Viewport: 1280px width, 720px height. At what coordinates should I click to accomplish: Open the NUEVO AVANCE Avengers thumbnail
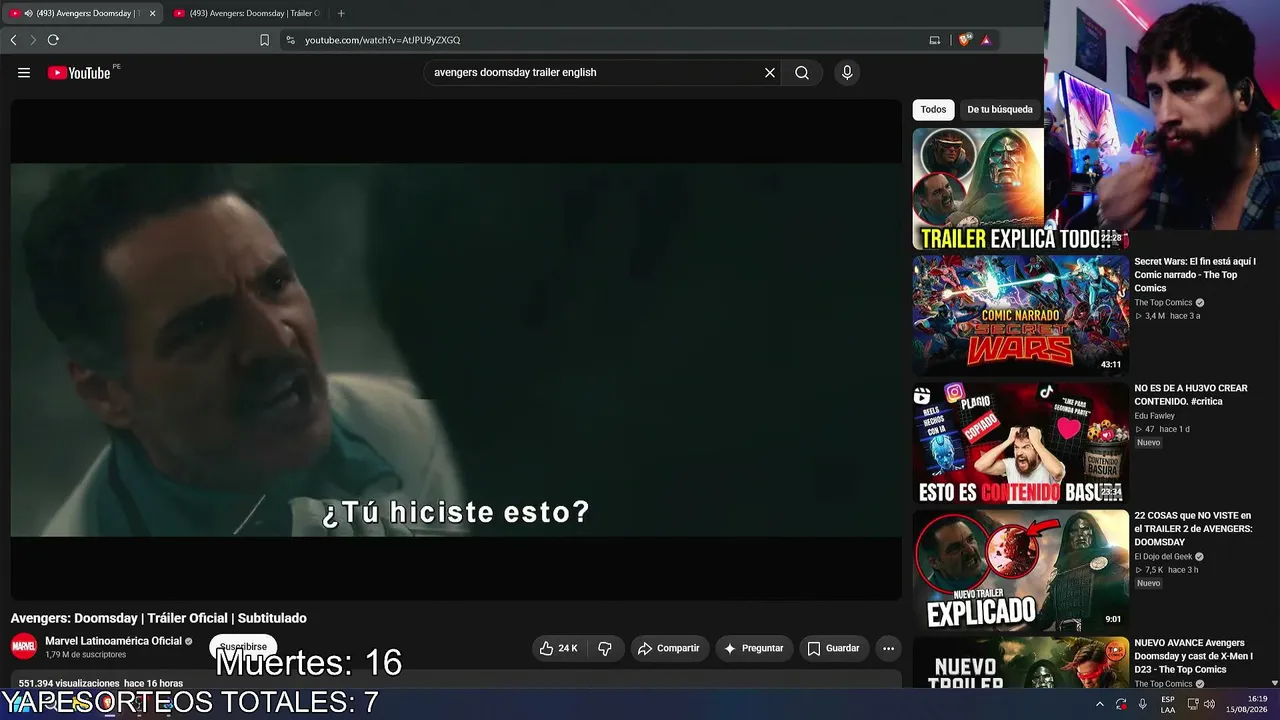tap(1020, 662)
